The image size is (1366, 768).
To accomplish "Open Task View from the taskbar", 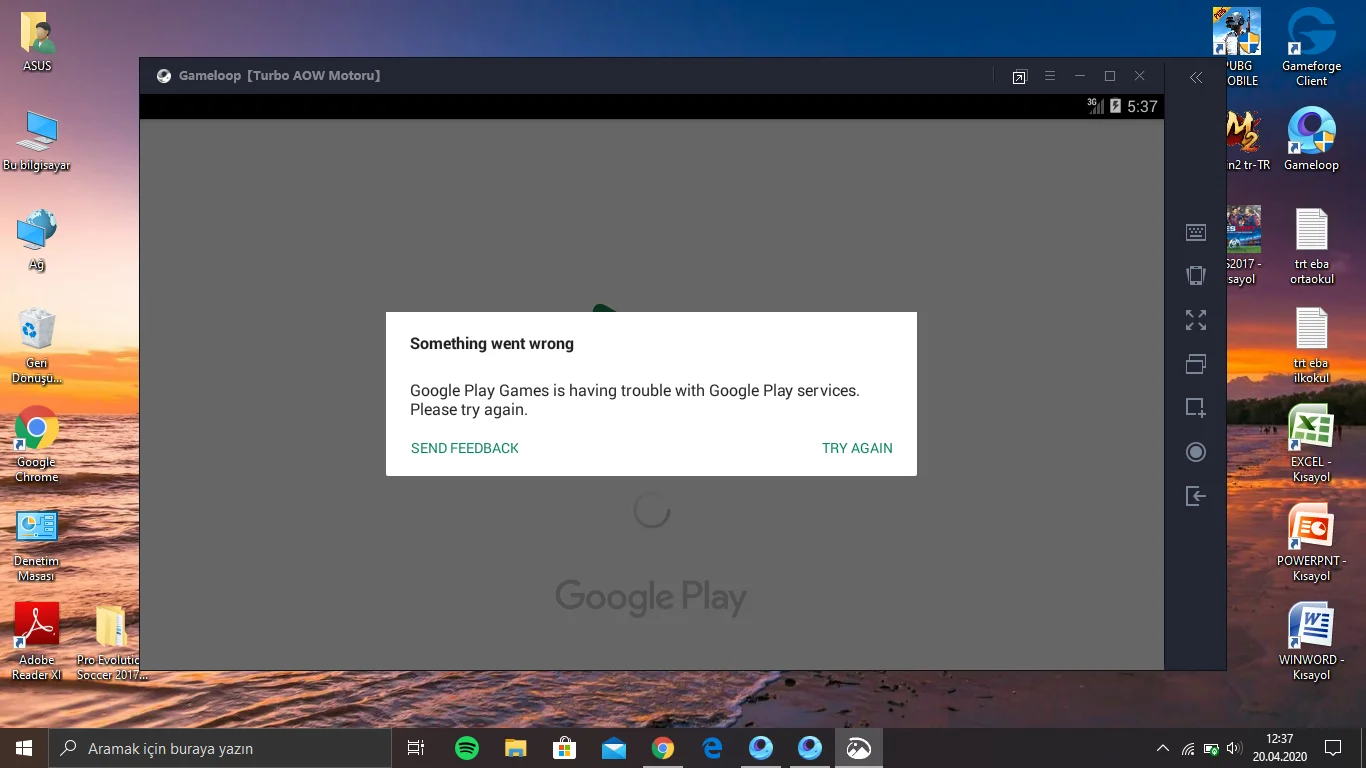I will [x=416, y=748].
